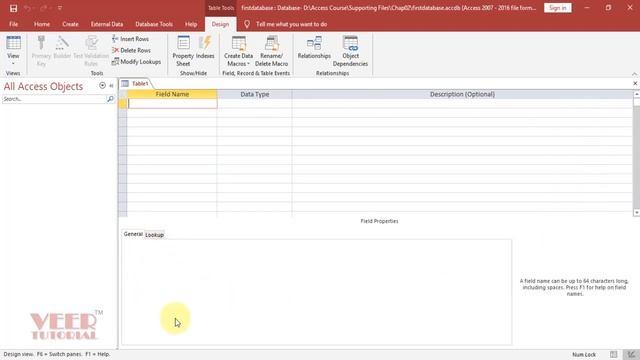Open the Database Tools ribbon tab
Viewport: 640px width, 360px height.
154,24
